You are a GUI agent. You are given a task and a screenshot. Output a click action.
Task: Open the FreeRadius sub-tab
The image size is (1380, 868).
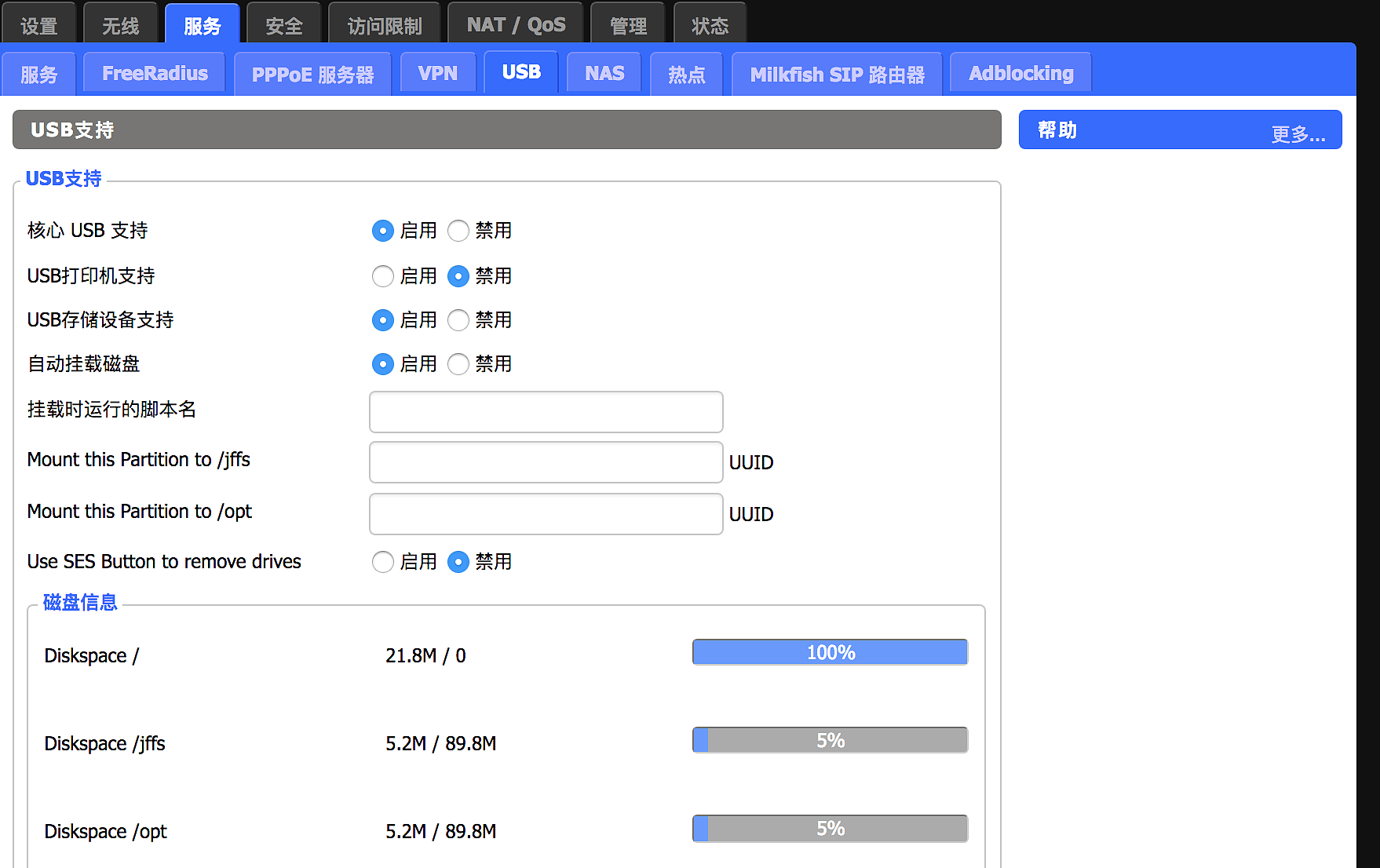tap(155, 74)
